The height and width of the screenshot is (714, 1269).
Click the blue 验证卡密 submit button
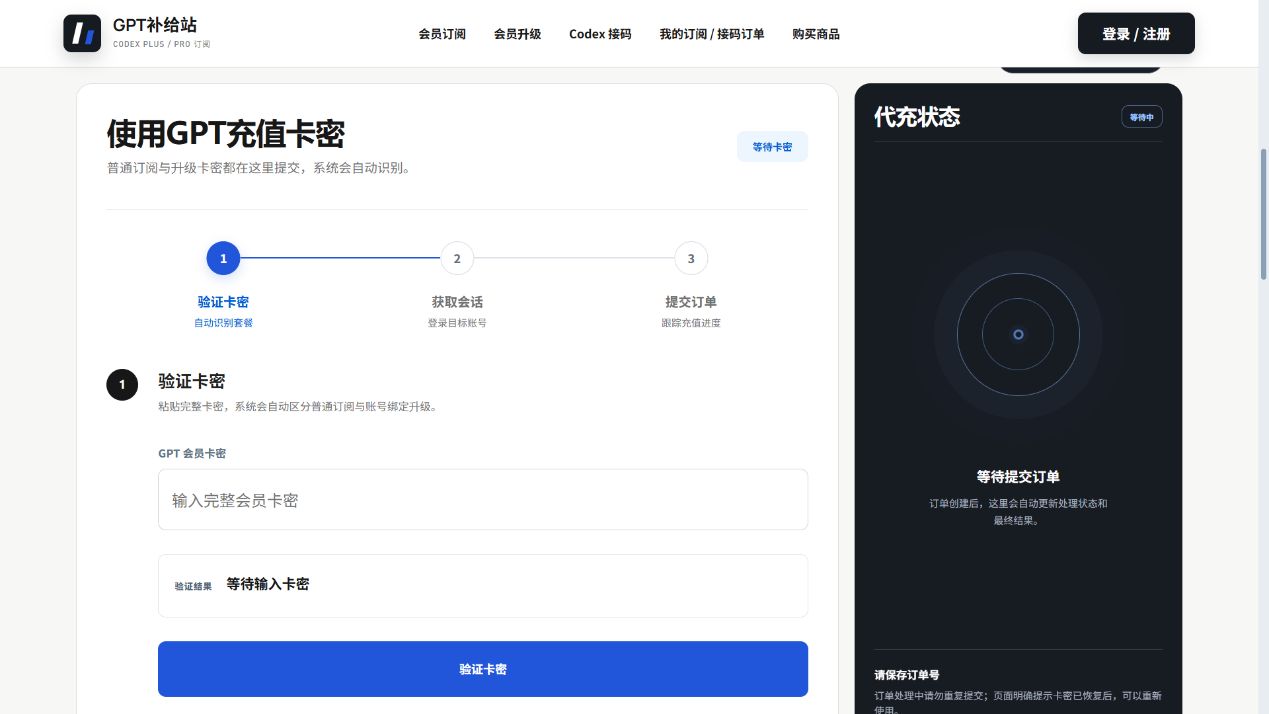point(483,669)
